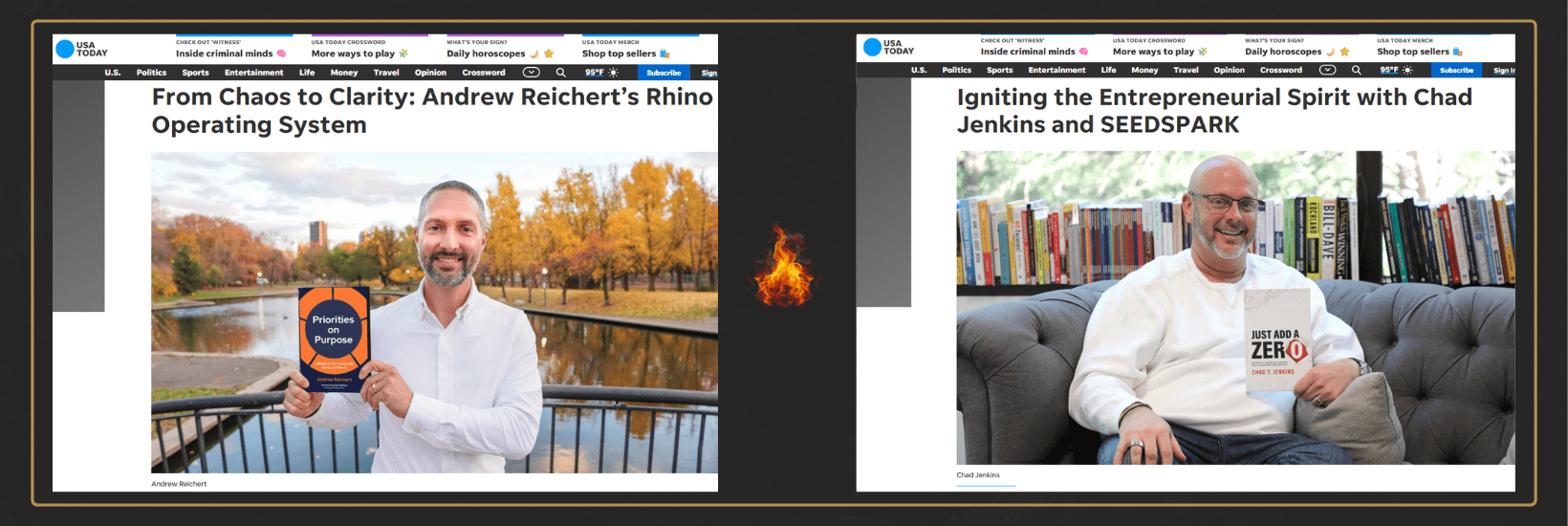
Task: Click the 95°F weather widget in right article
Action: 1396,70
